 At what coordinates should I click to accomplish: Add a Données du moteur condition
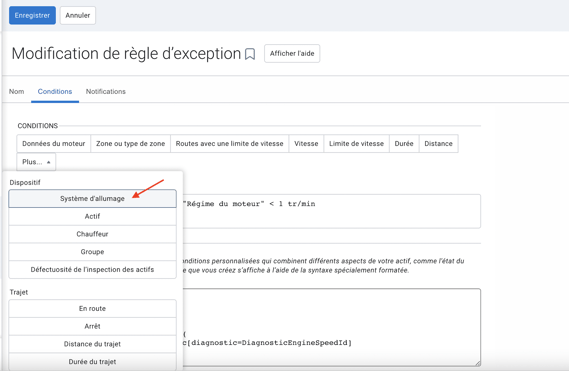54,143
